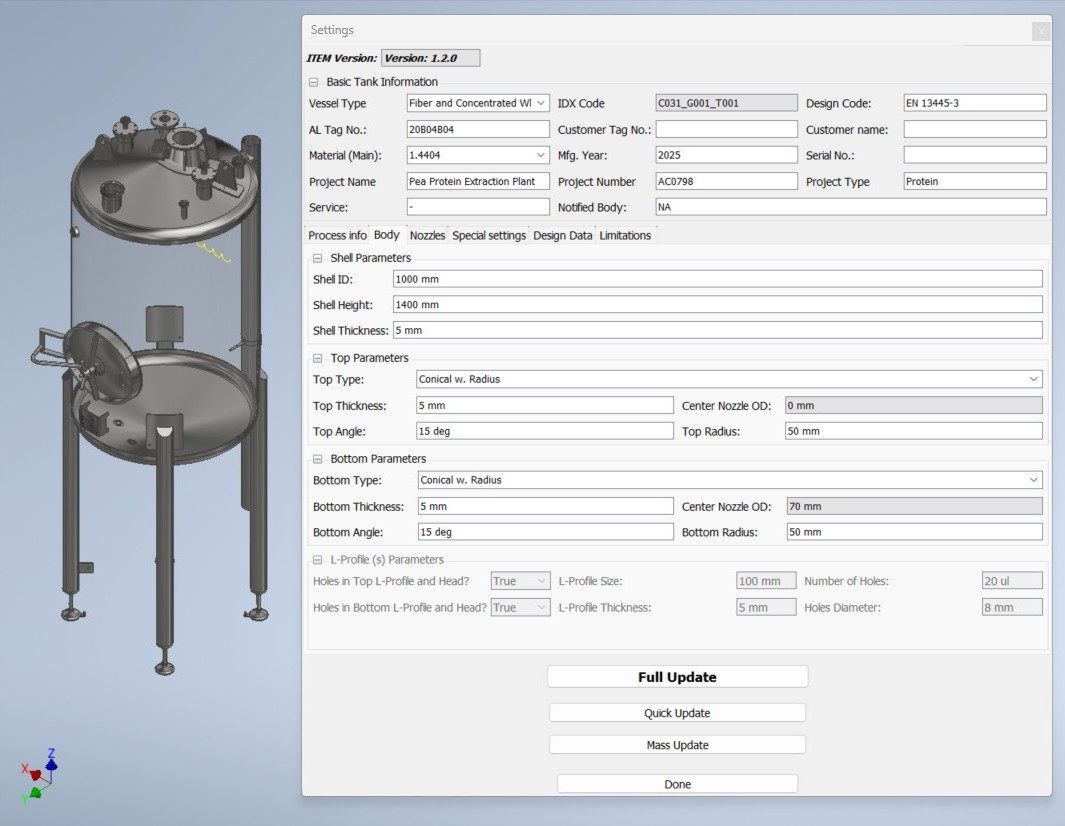The height and width of the screenshot is (826, 1065).
Task: Click the Serial No. field
Action: pyautogui.click(x=975, y=155)
